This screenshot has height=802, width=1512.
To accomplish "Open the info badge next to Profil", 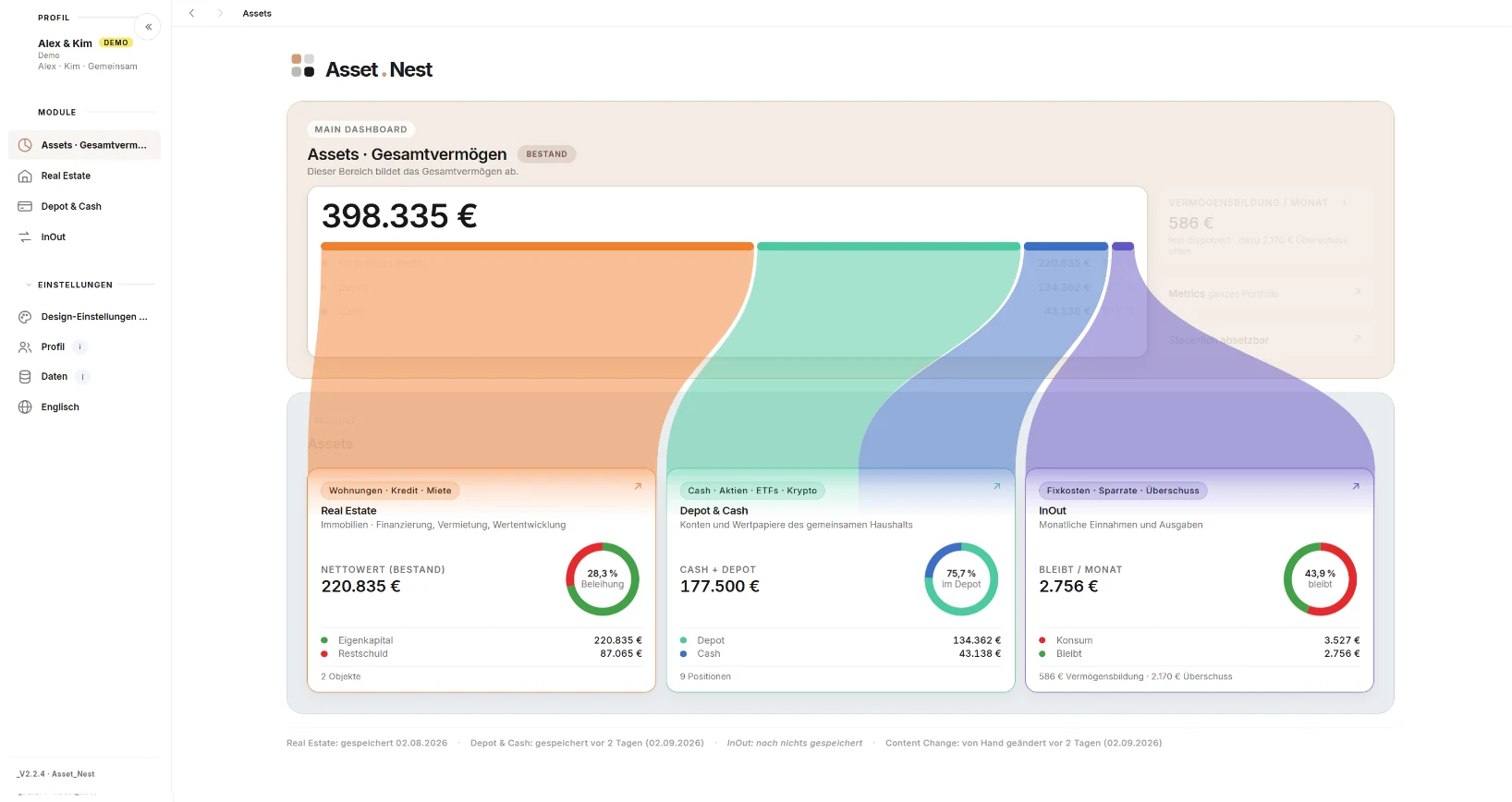I will click(x=80, y=347).
